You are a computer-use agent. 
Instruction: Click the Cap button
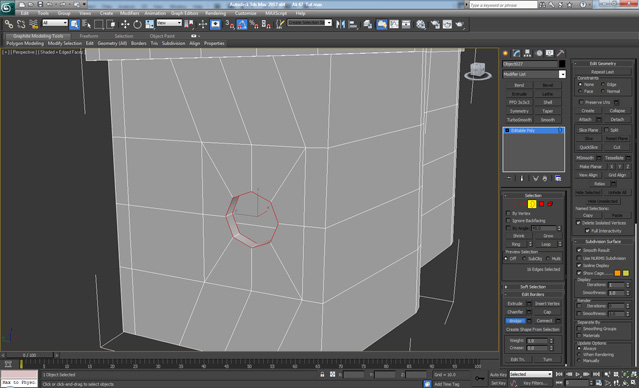pyautogui.click(x=547, y=312)
